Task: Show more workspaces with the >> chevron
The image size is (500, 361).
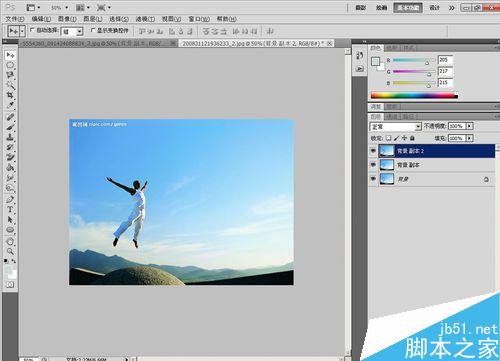Action: tap(451, 8)
